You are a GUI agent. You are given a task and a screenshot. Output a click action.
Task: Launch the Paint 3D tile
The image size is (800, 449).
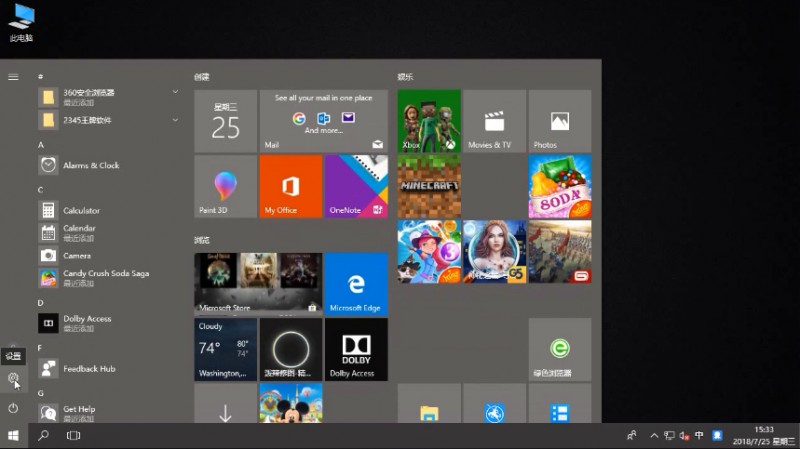coord(226,186)
